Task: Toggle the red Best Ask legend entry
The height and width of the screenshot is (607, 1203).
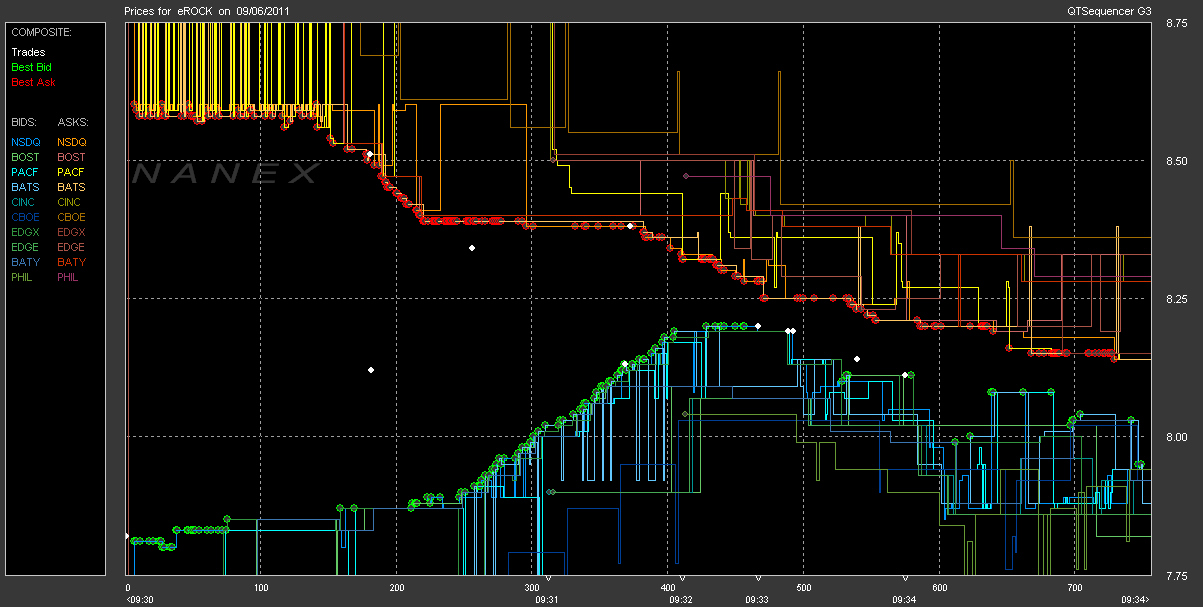Action: point(31,82)
